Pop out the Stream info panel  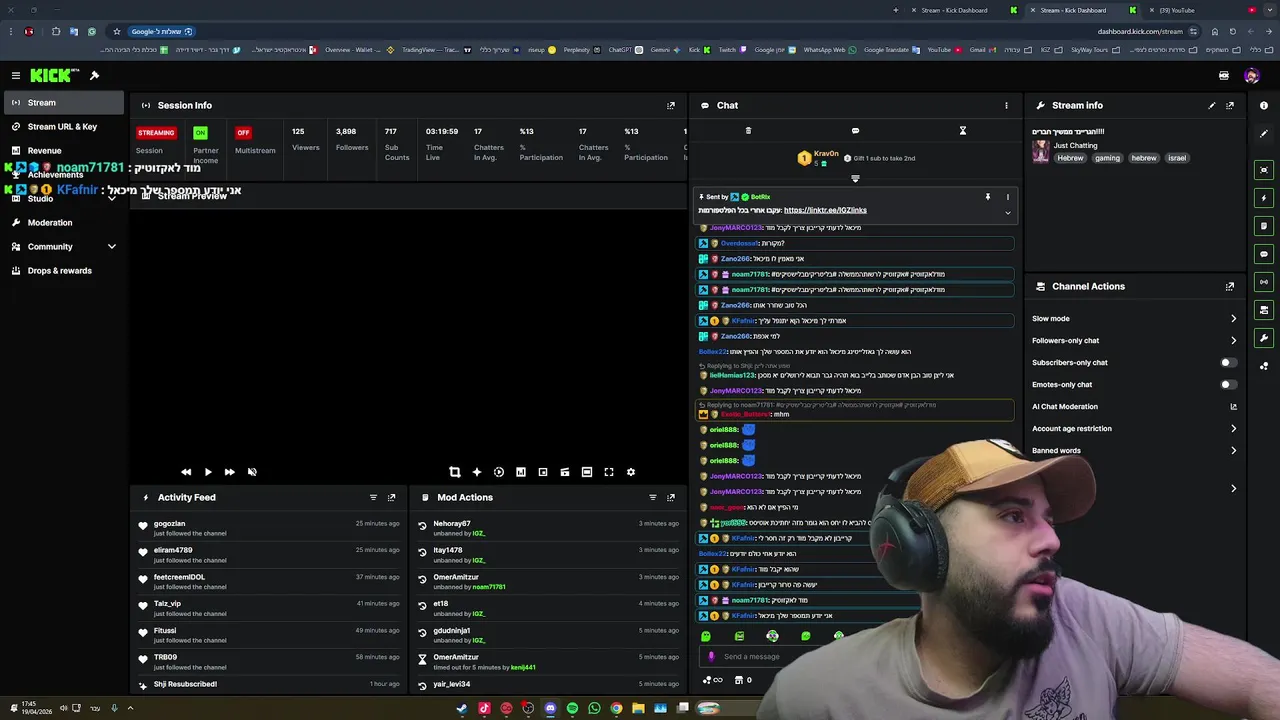[x=1230, y=105]
